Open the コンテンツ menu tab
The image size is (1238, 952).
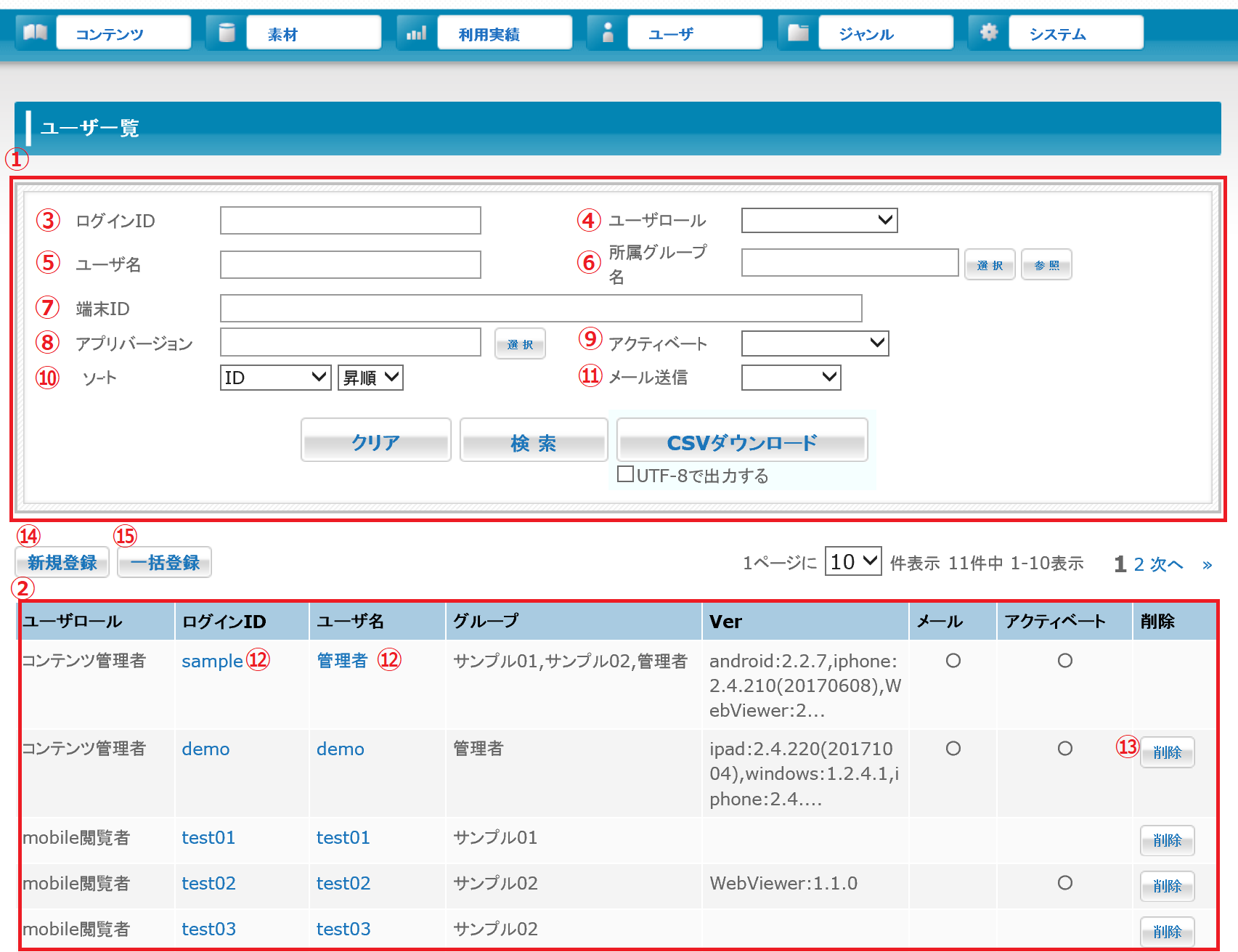tap(123, 33)
